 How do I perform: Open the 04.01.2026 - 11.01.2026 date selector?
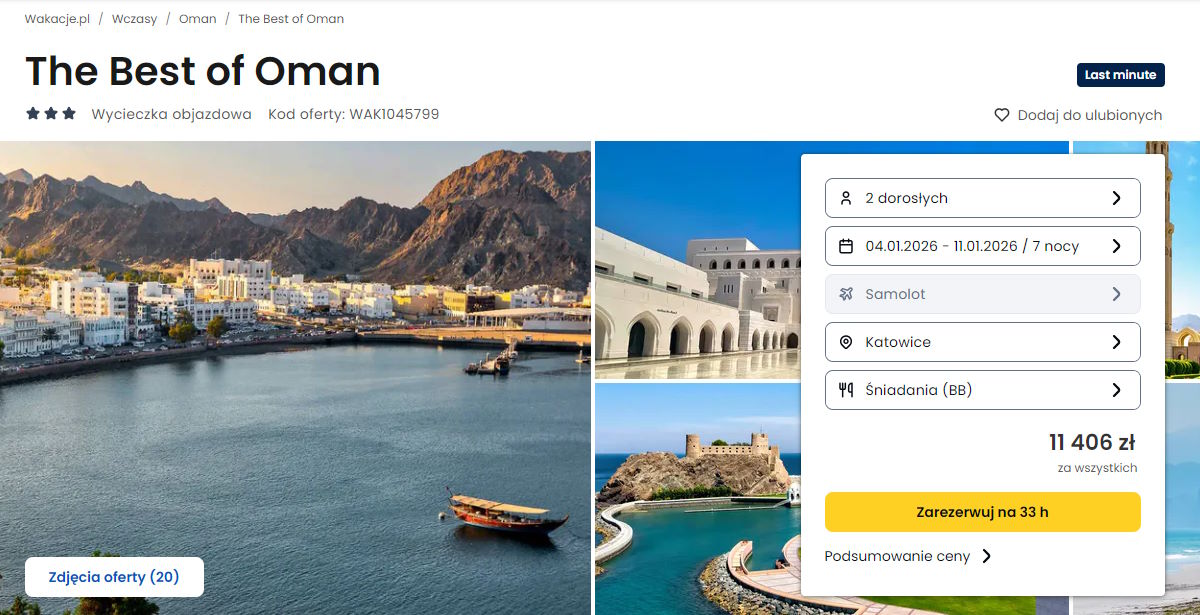[983, 246]
